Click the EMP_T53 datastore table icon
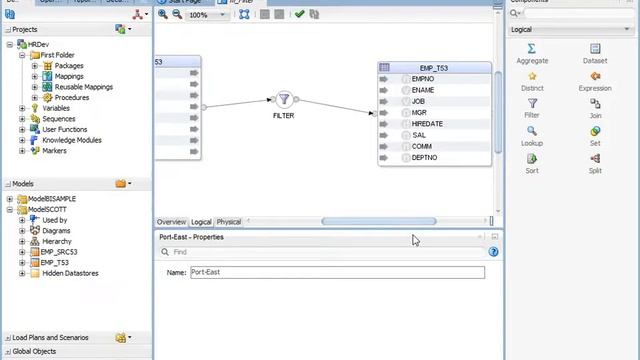 point(384,67)
